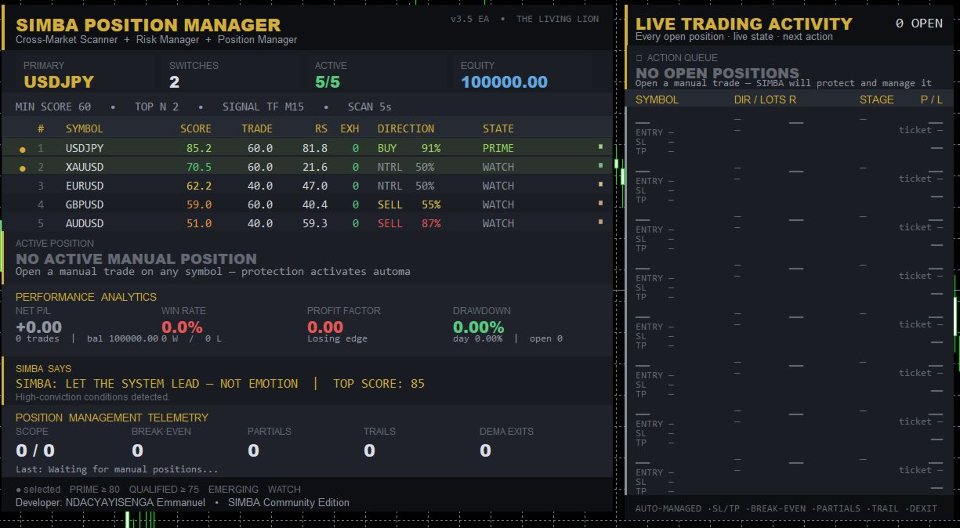960x528 pixels.
Task: Click the SIGNAL TF M15 setting
Action: pos(263,107)
